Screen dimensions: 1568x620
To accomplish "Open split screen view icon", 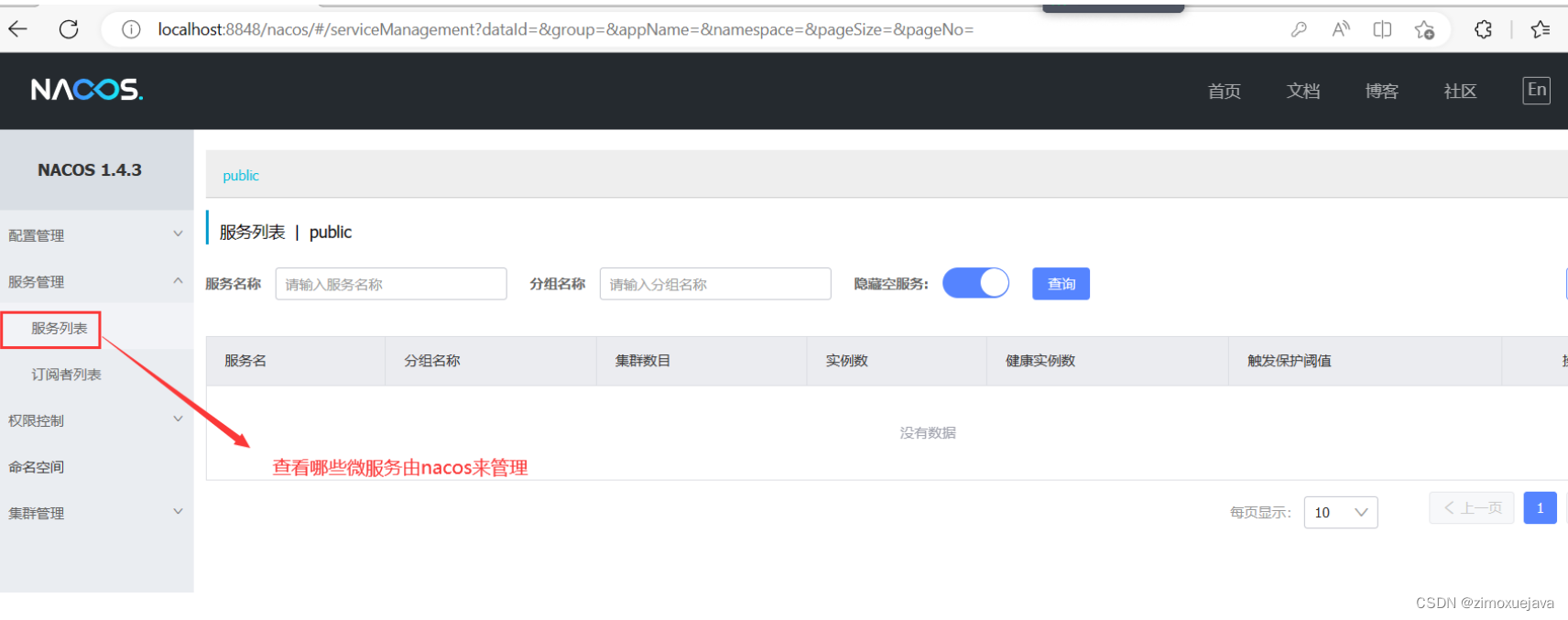I will [x=1382, y=29].
